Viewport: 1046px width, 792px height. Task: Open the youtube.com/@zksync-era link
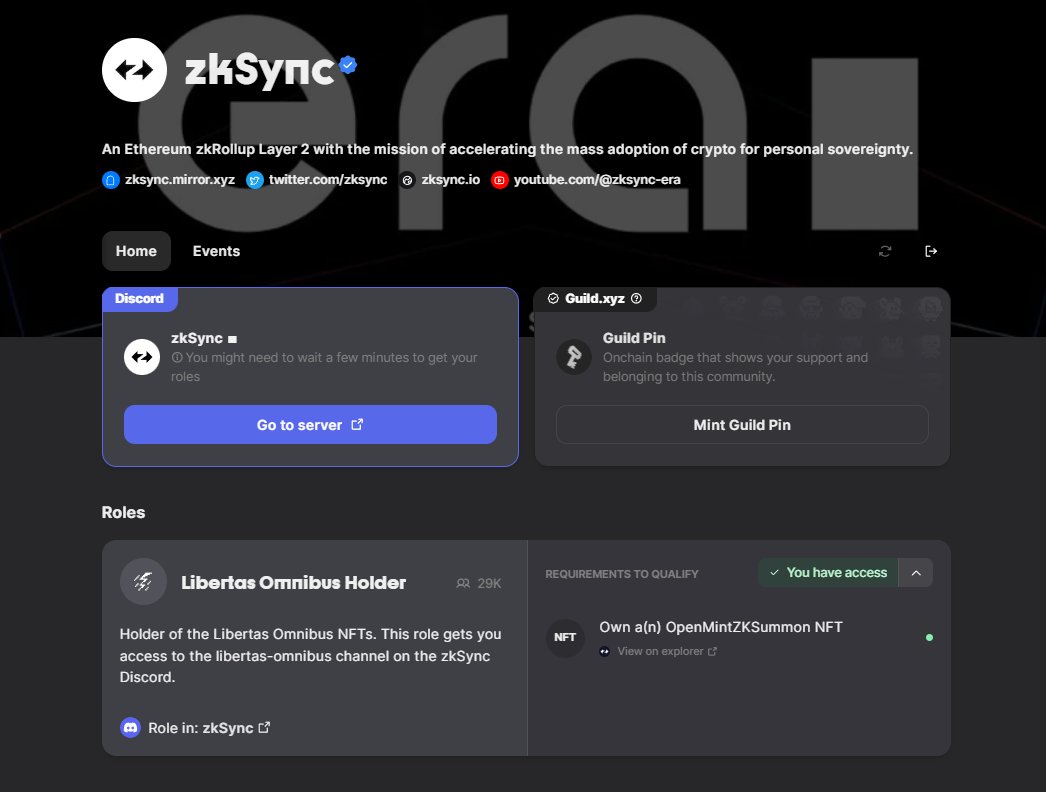(x=597, y=179)
